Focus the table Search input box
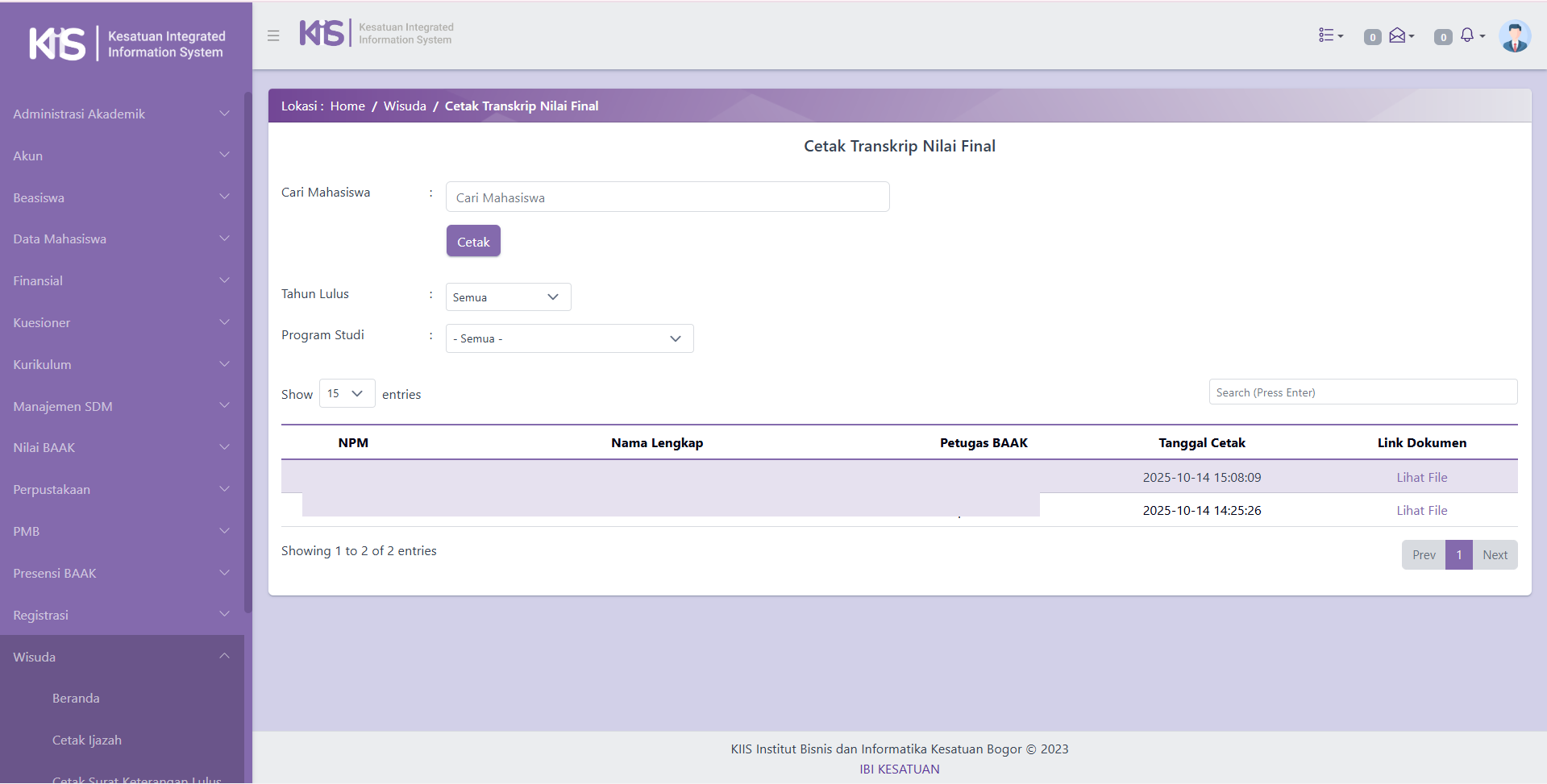This screenshot has height=784, width=1547. click(x=1362, y=392)
